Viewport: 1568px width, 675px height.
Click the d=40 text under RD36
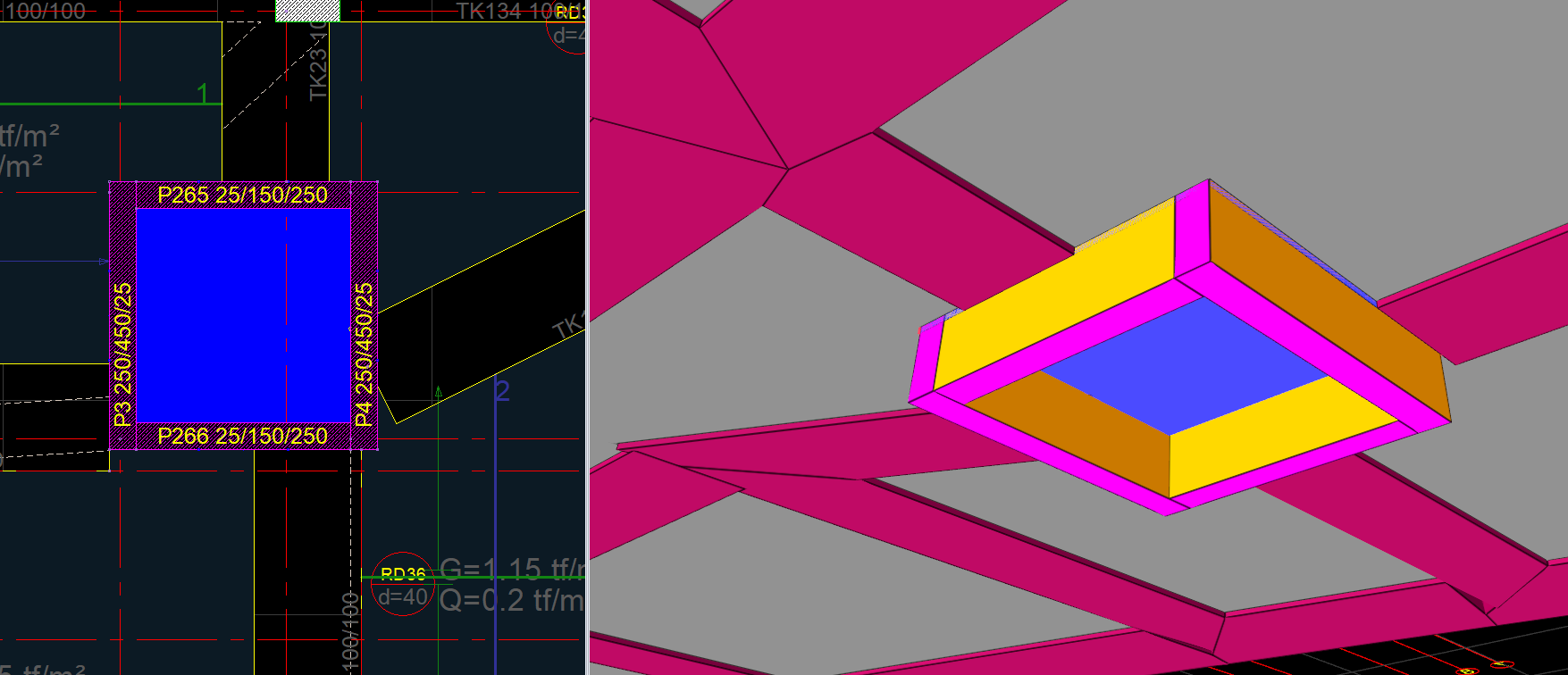point(402,597)
